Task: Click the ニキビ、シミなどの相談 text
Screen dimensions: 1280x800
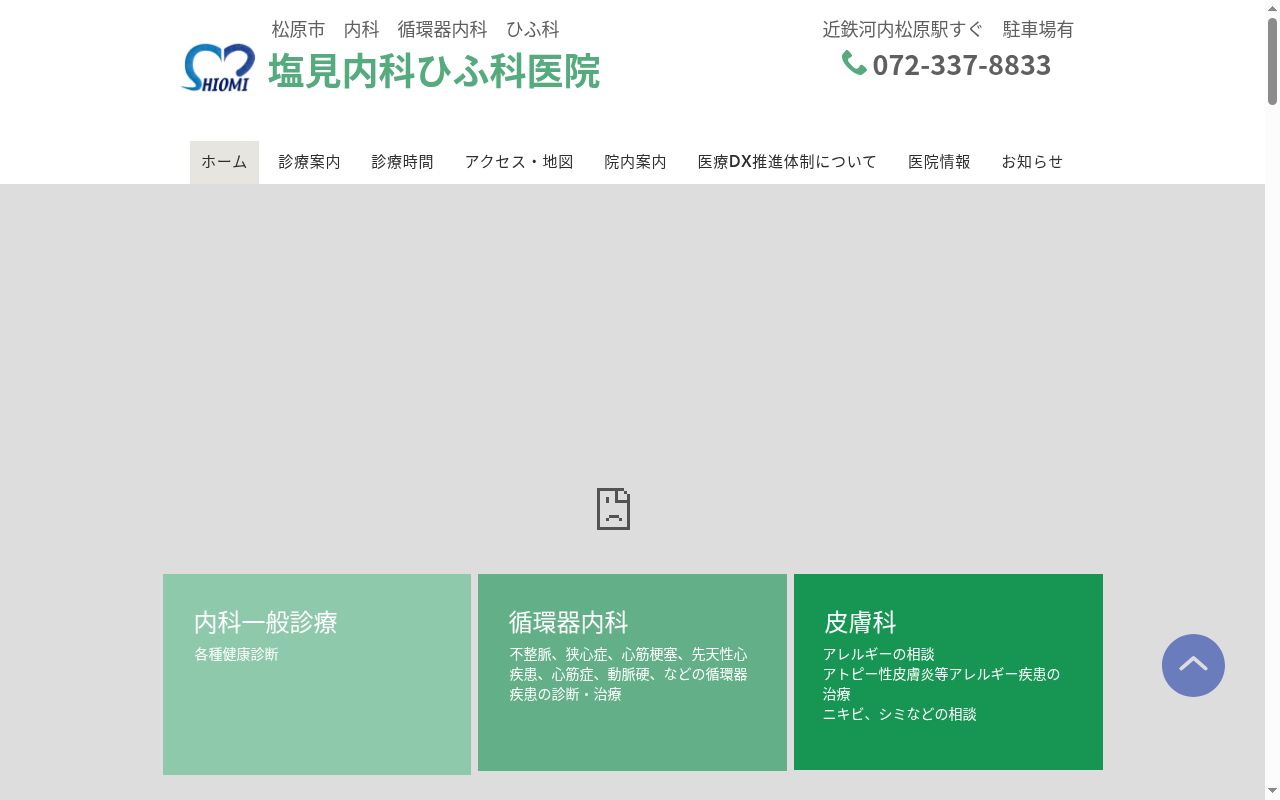Action: click(900, 714)
